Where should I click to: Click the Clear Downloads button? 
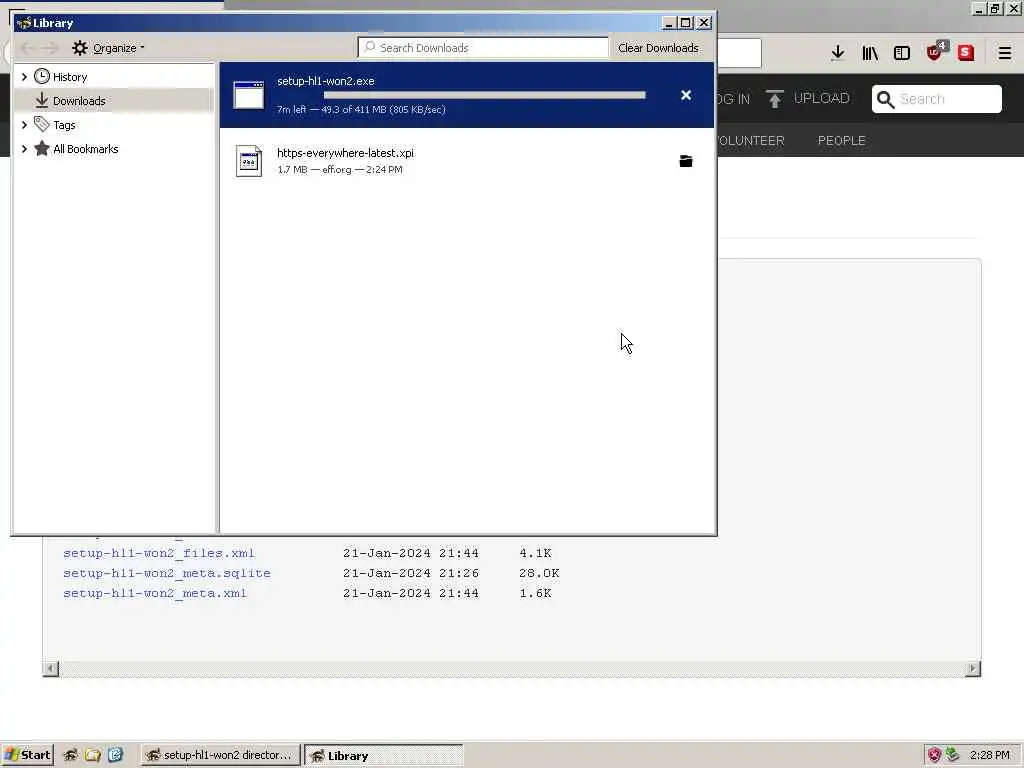[658, 48]
